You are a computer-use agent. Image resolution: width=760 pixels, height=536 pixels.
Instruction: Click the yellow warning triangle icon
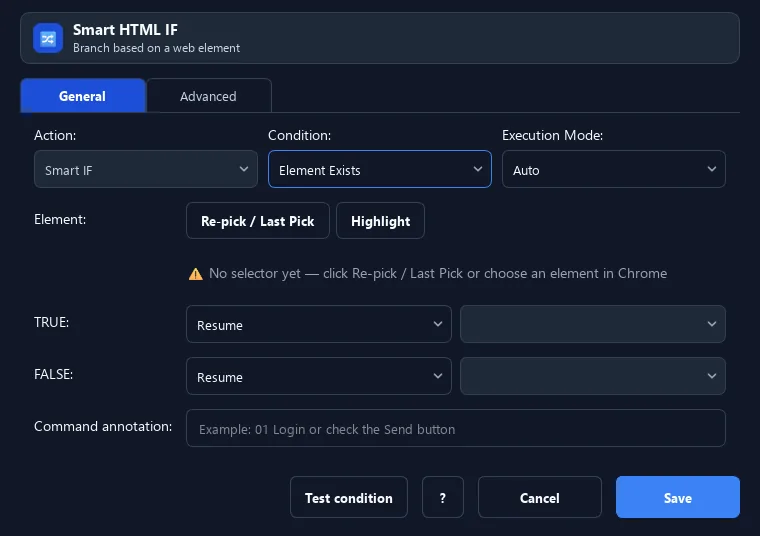(x=195, y=274)
